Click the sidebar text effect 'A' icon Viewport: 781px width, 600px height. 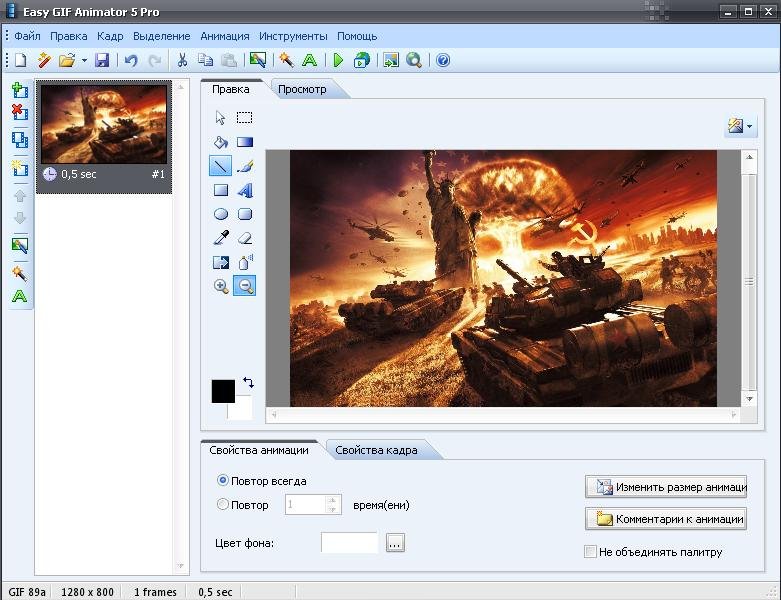point(19,296)
